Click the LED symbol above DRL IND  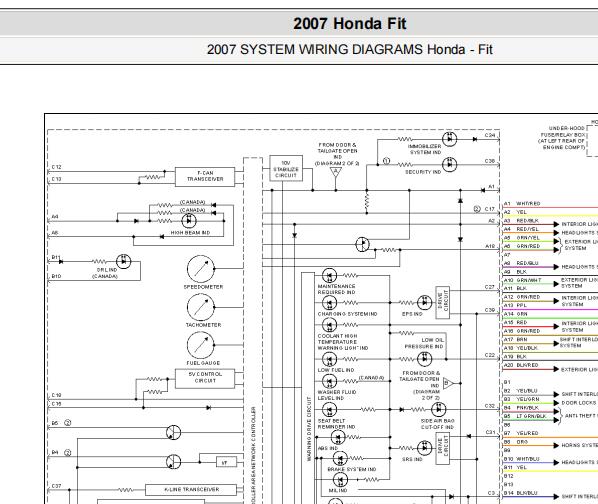click(123, 262)
